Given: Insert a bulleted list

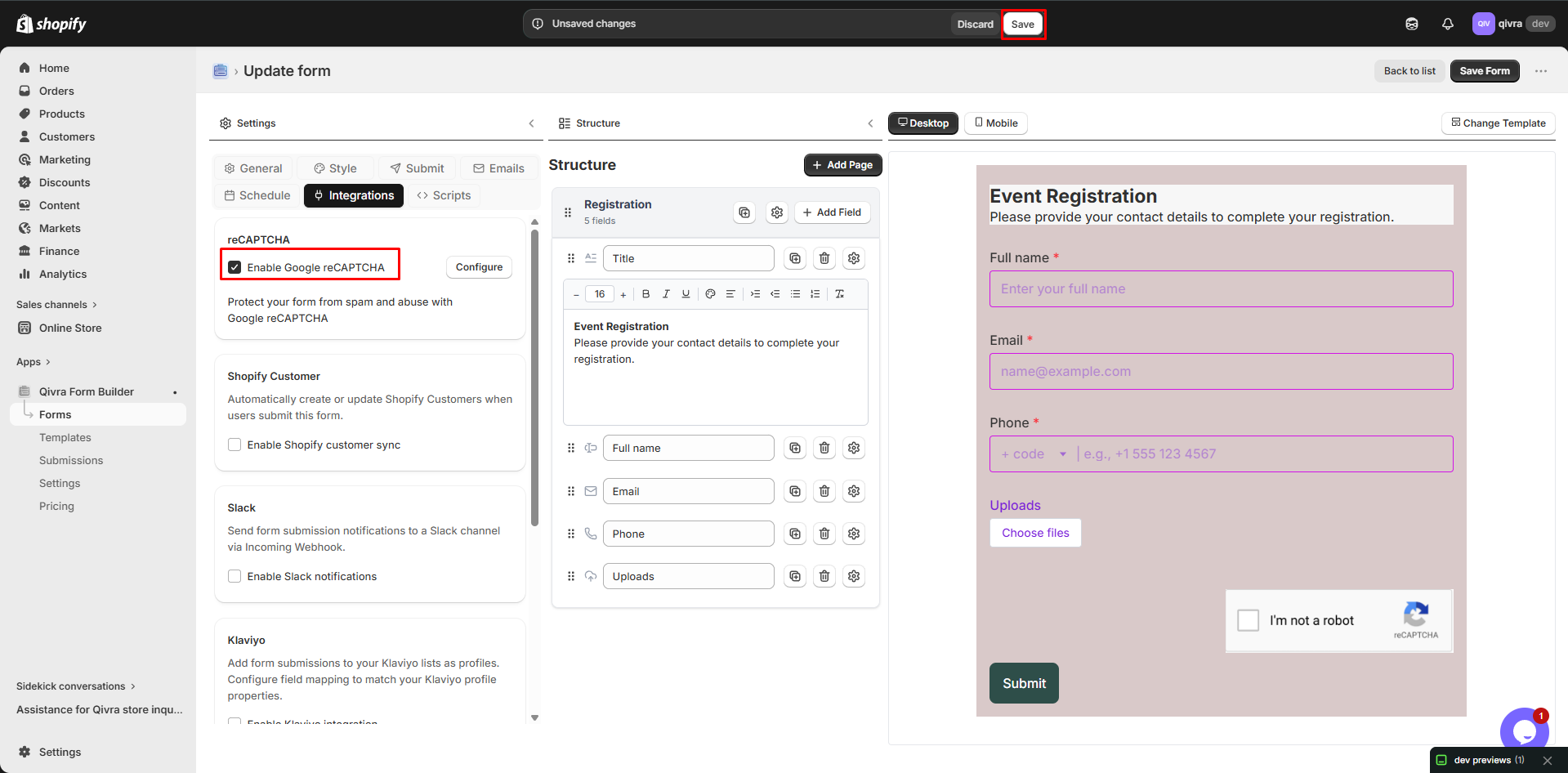Looking at the screenshot, I should point(795,294).
